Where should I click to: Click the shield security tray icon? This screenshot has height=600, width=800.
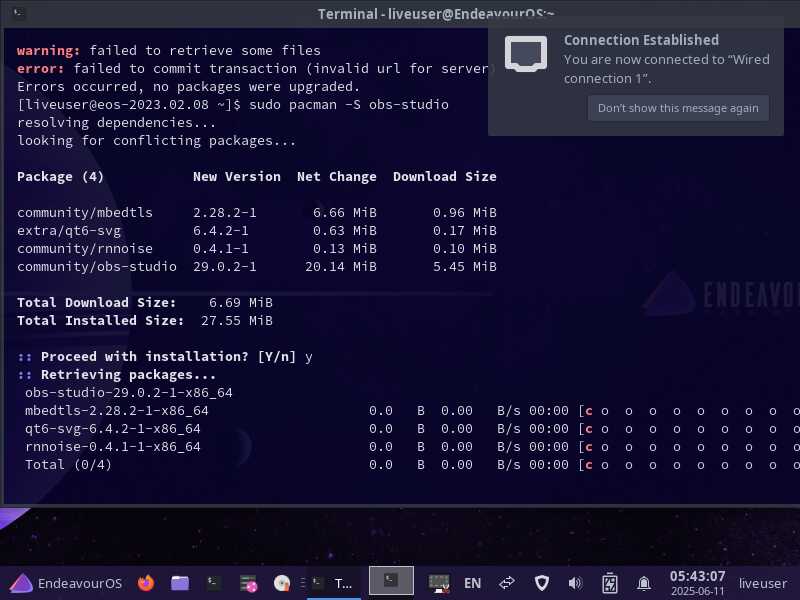pyautogui.click(x=542, y=583)
